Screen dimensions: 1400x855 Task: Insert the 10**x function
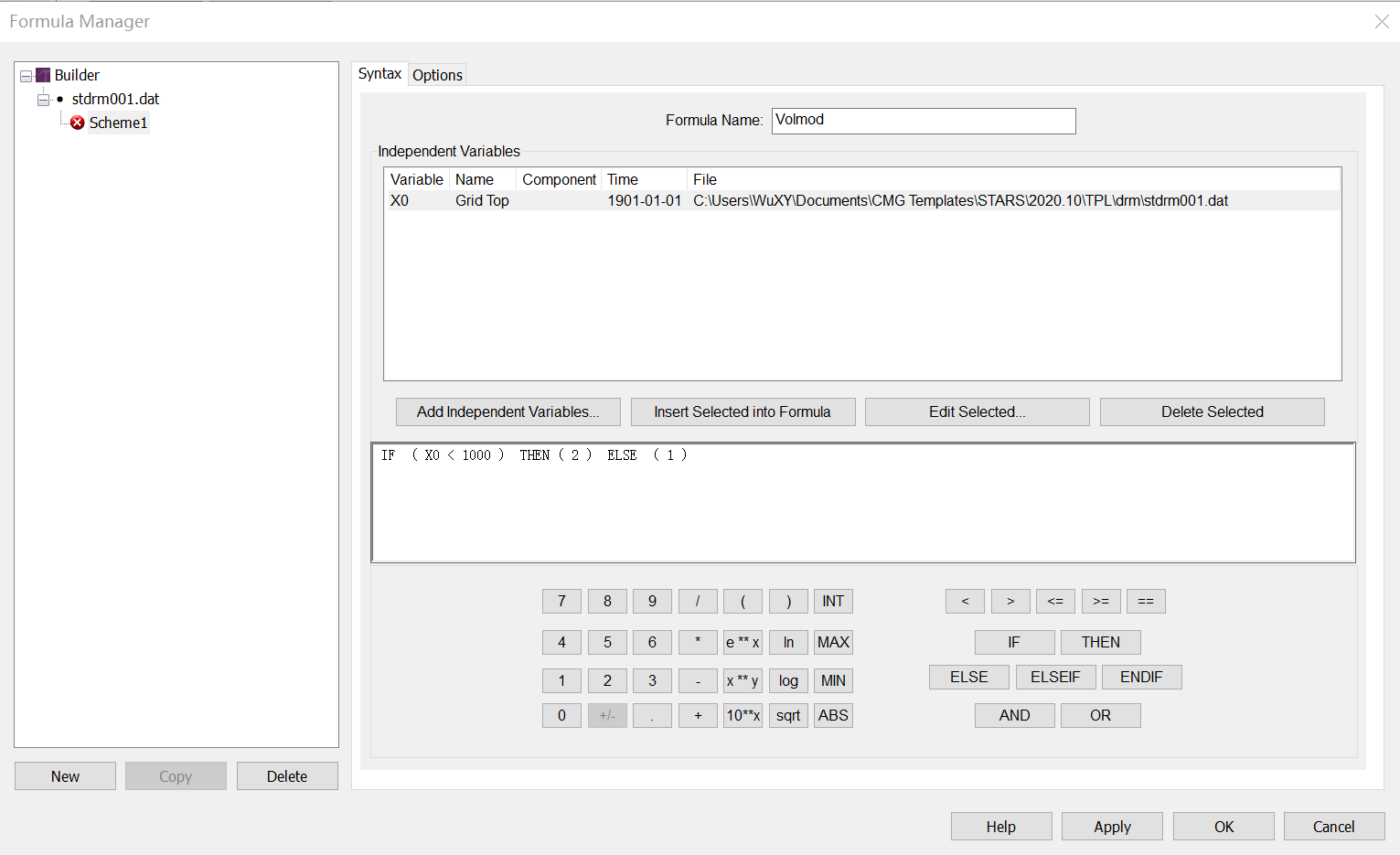point(743,715)
